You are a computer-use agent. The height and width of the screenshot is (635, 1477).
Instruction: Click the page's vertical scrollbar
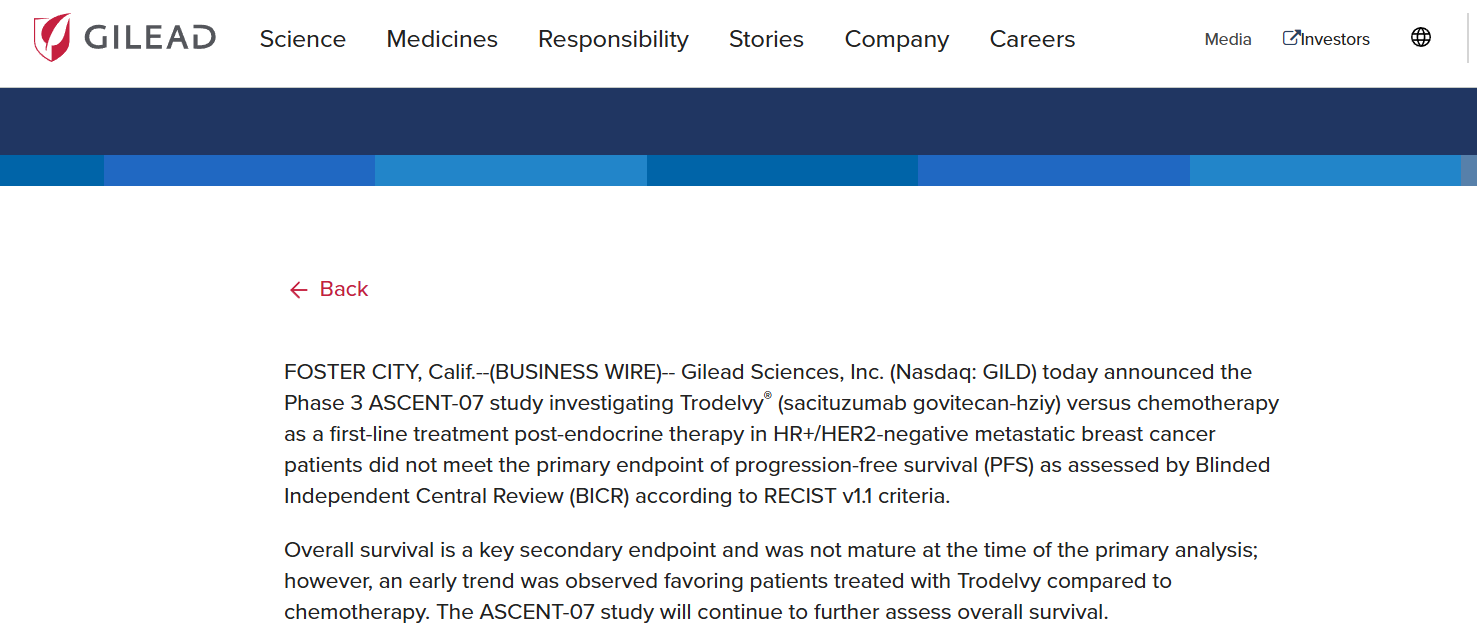pos(1469,300)
